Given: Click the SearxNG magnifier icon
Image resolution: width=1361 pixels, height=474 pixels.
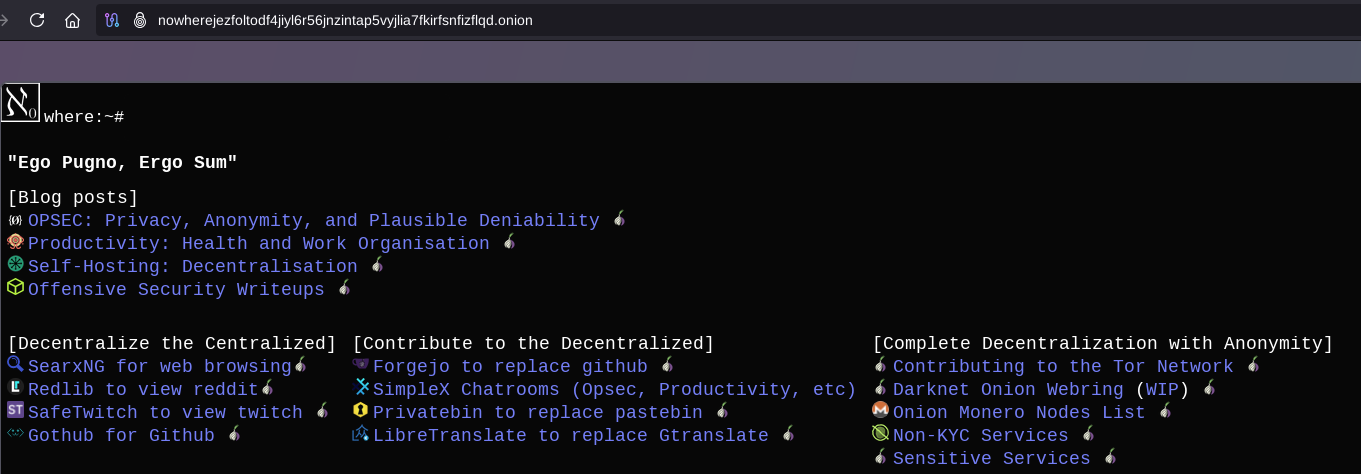Looking at the screenshot, I should 15,365.
